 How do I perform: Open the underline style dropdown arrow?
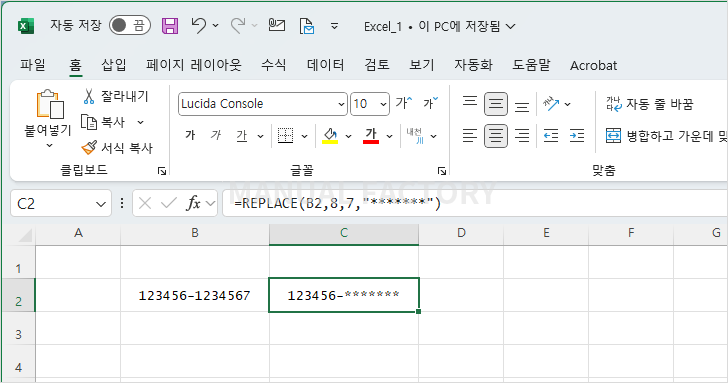point(260,136)
